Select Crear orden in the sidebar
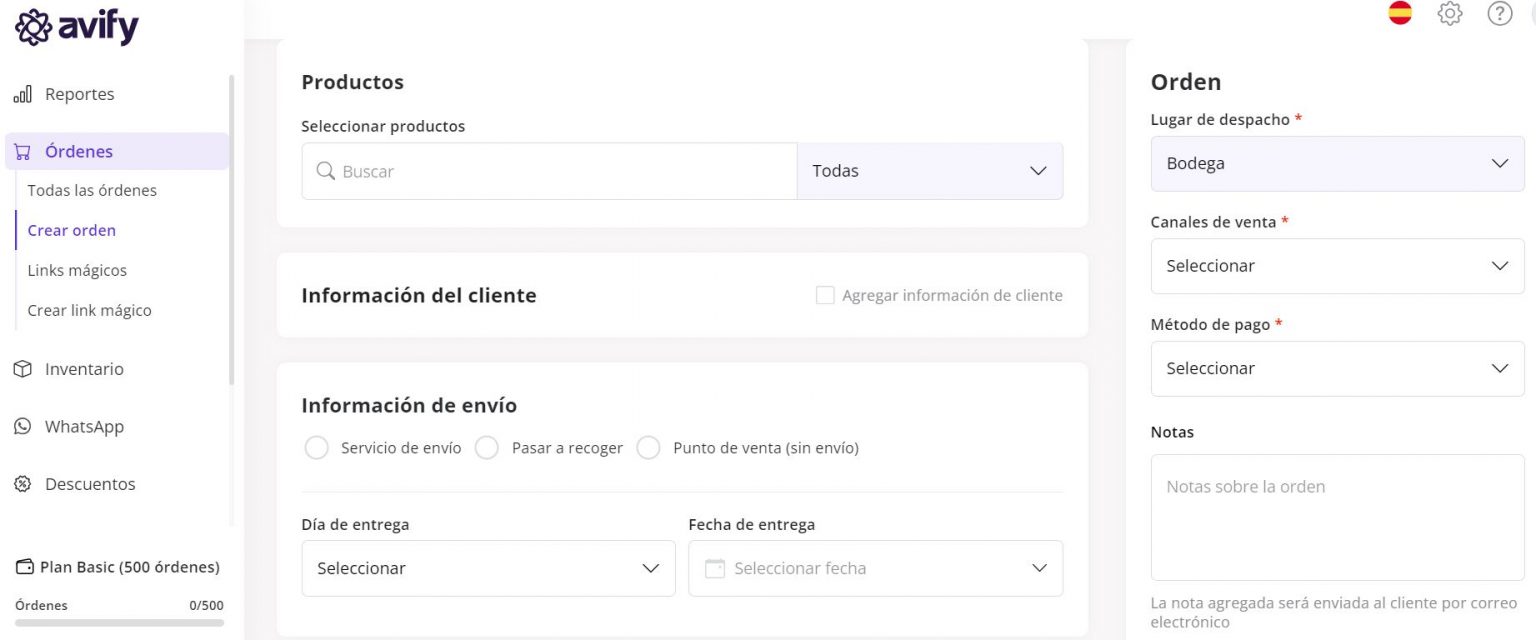1536x640 pixels. pyautogui.click(x=71, y=230)
